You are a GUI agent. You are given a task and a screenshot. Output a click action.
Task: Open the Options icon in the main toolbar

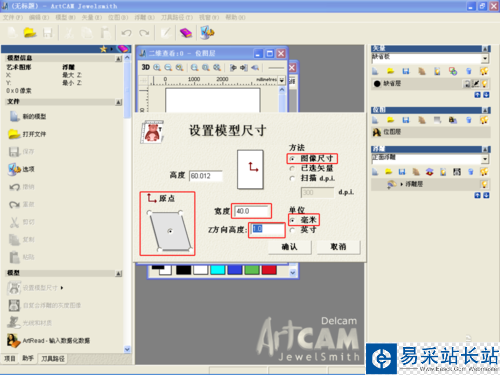[x=207, y=33]
